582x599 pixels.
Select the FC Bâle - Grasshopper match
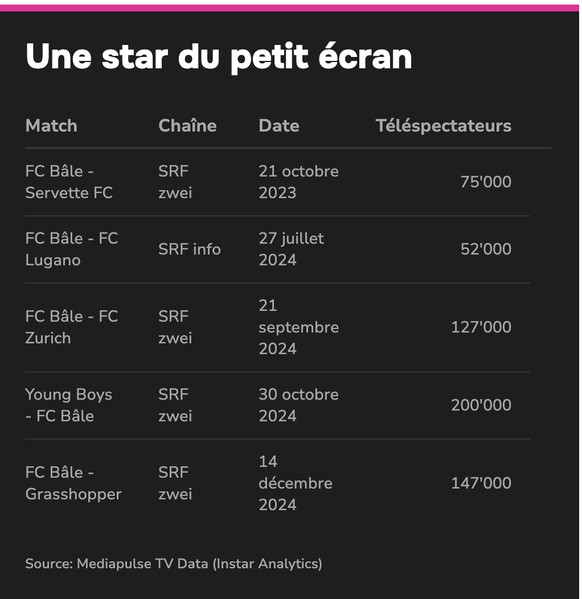click(73, 483)
